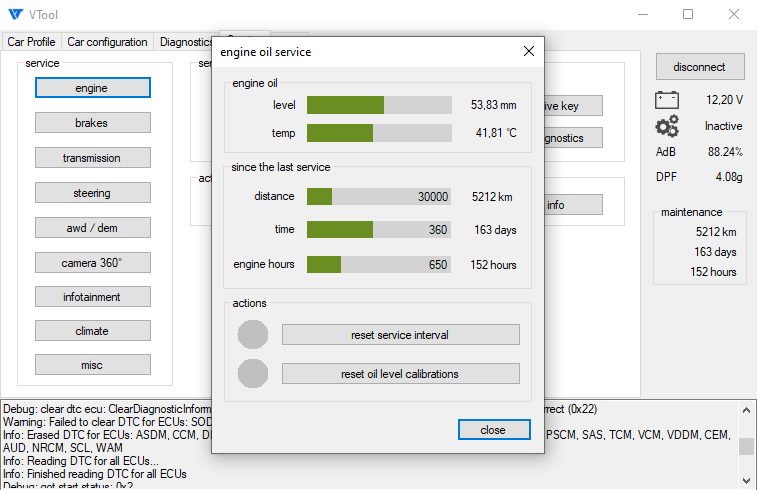This screenshot has width=757, height=490.
Task: Click the gears engine status icon
Action: pos(667,126)
